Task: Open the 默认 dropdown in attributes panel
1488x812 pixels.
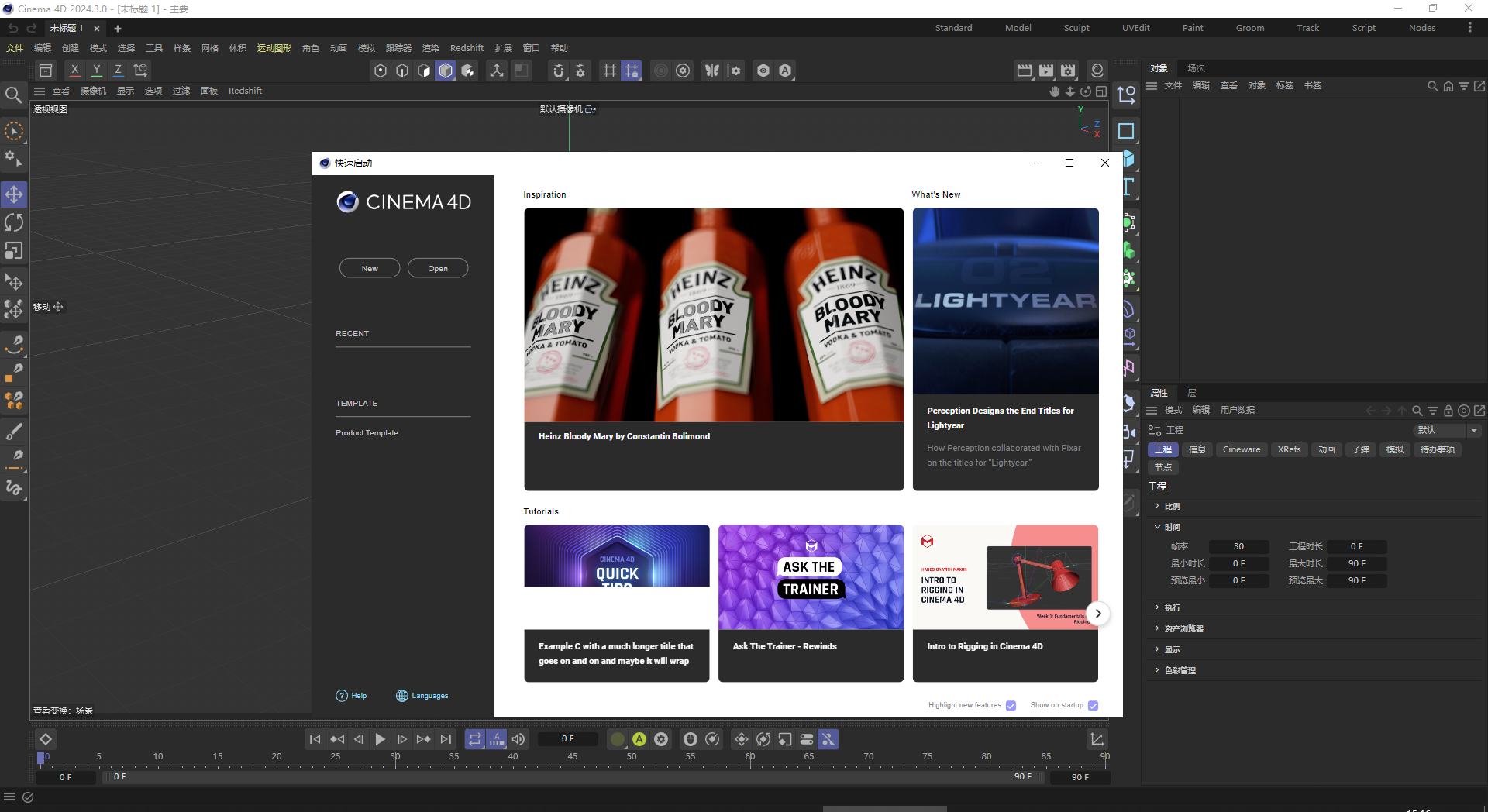Action: (x=1447, y=430)
